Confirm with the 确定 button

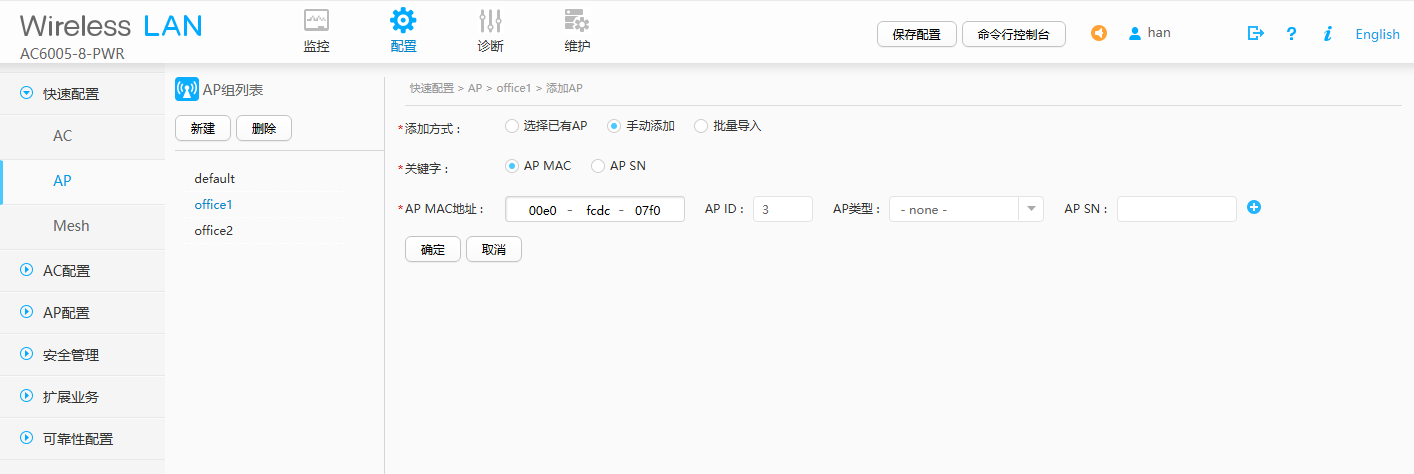coord(433,249)
